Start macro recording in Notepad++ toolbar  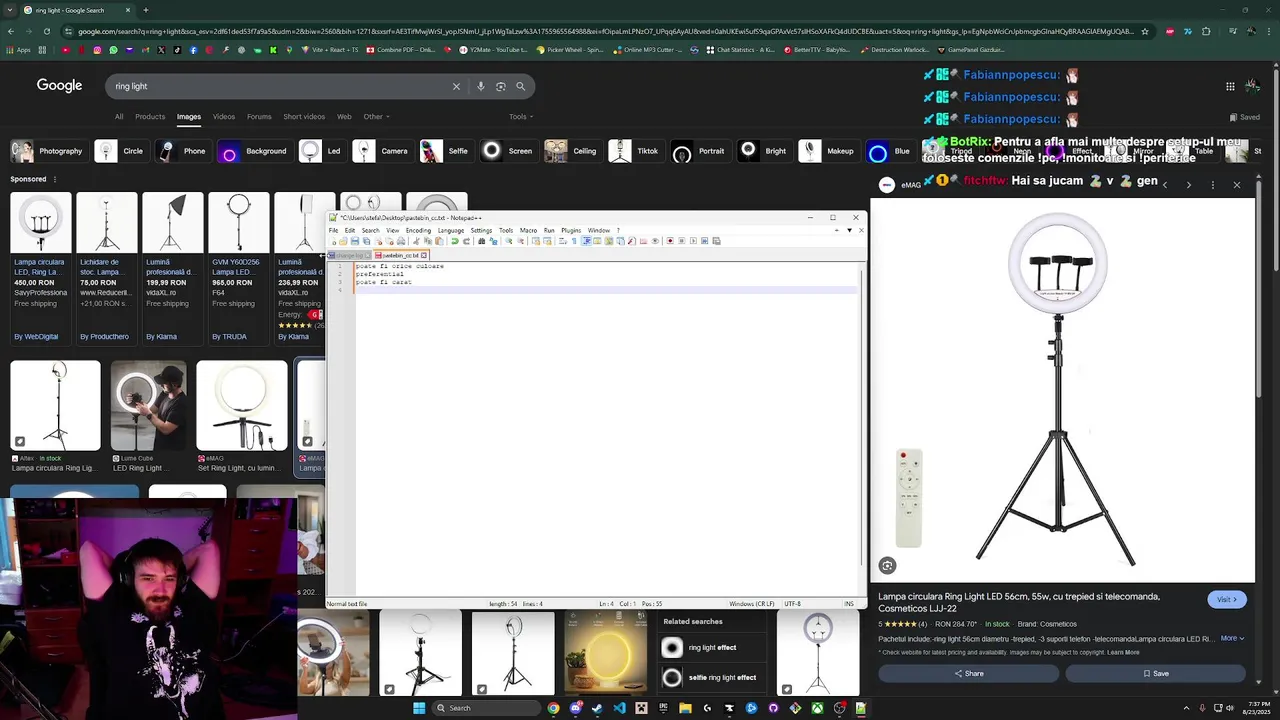coord(670,241)
